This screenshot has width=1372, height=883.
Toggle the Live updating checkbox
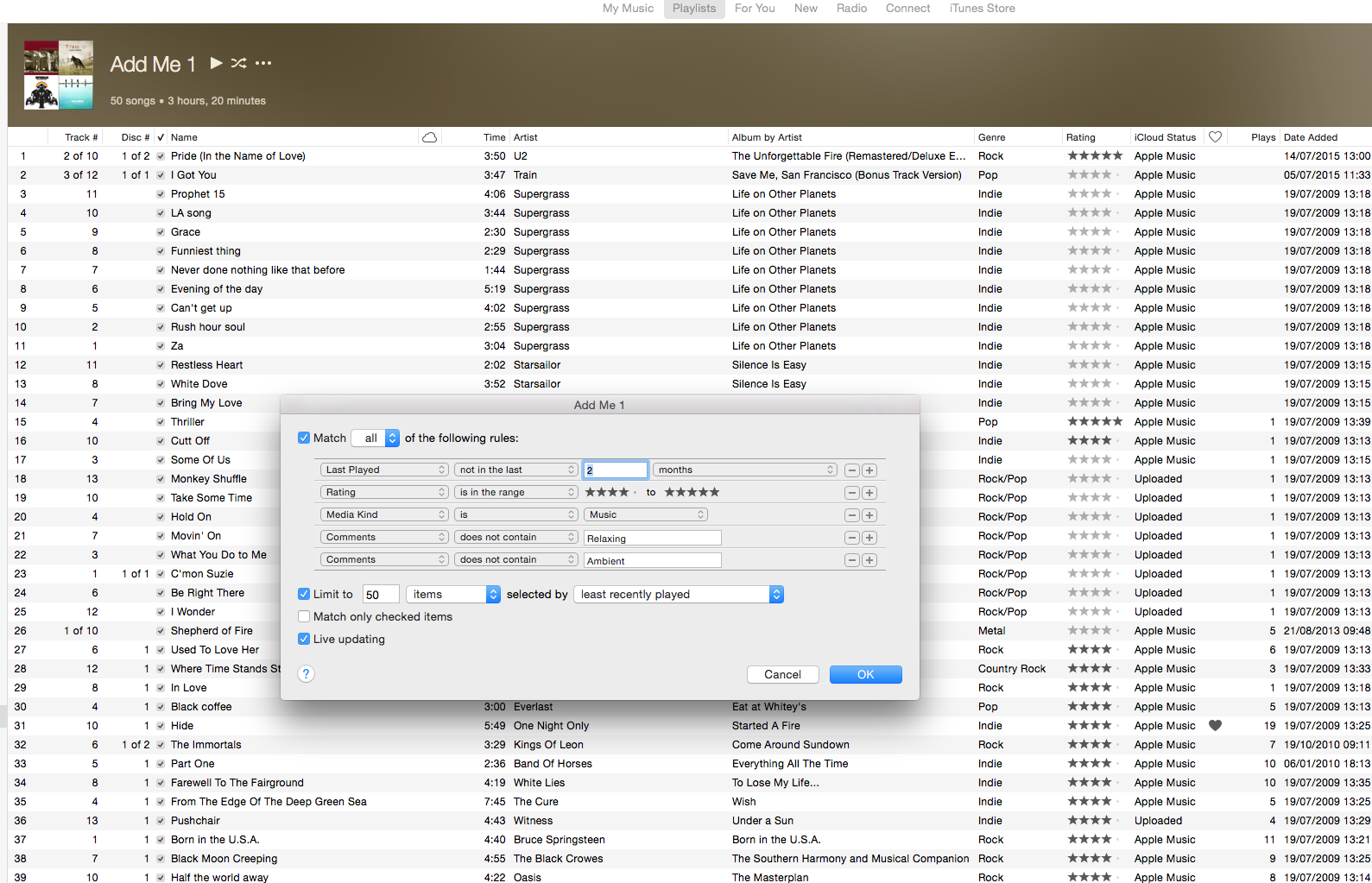tap(304, 639)
